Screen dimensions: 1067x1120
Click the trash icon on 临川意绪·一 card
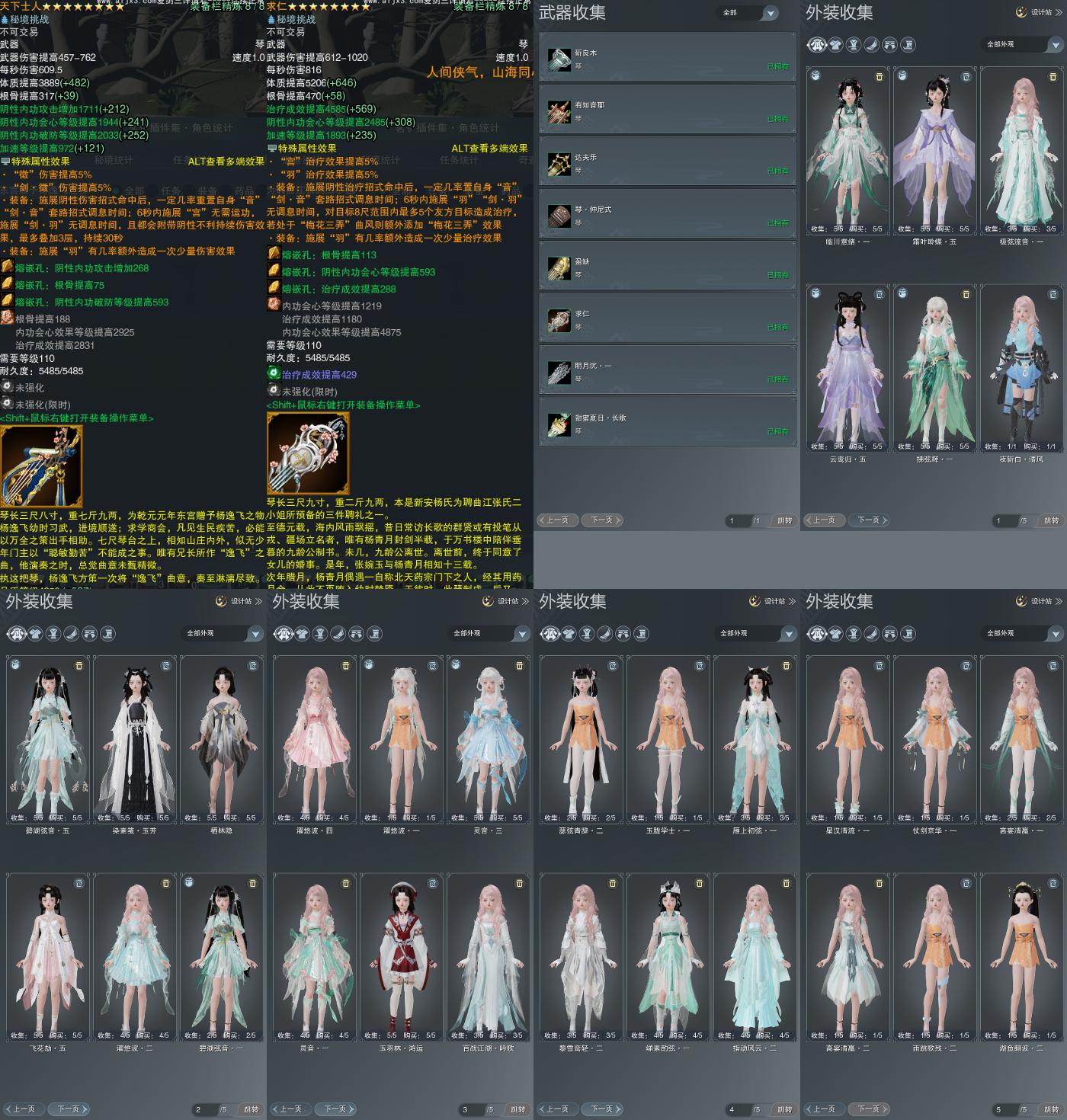tap(880, 77)
